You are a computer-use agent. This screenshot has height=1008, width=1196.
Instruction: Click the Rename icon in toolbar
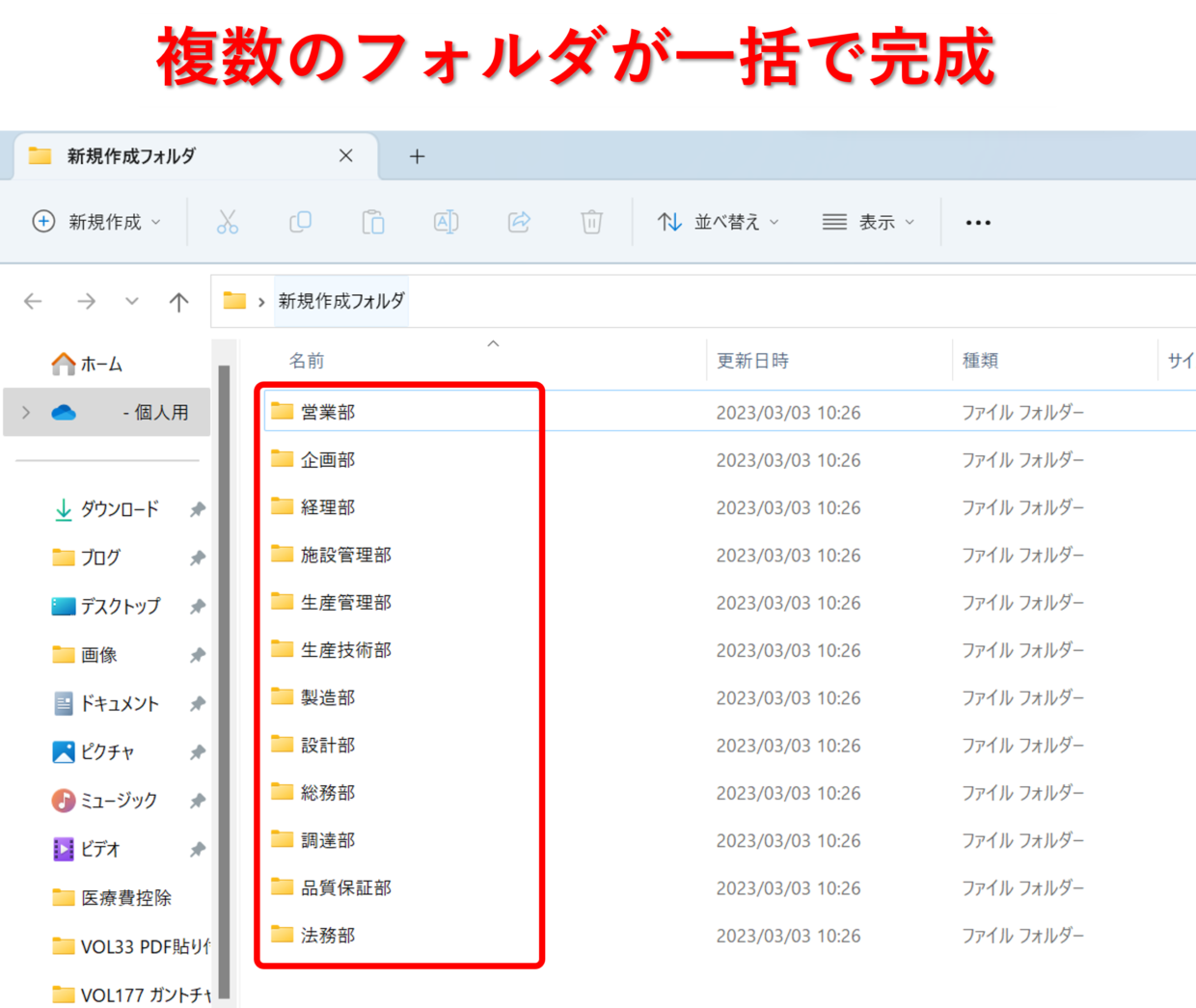(x=446, y=222)
